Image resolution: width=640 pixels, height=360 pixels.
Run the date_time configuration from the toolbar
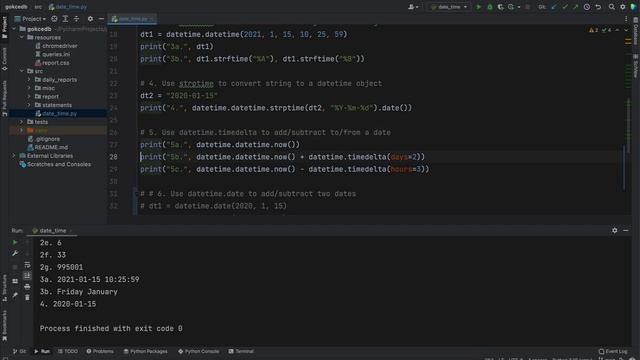[478, 7]
